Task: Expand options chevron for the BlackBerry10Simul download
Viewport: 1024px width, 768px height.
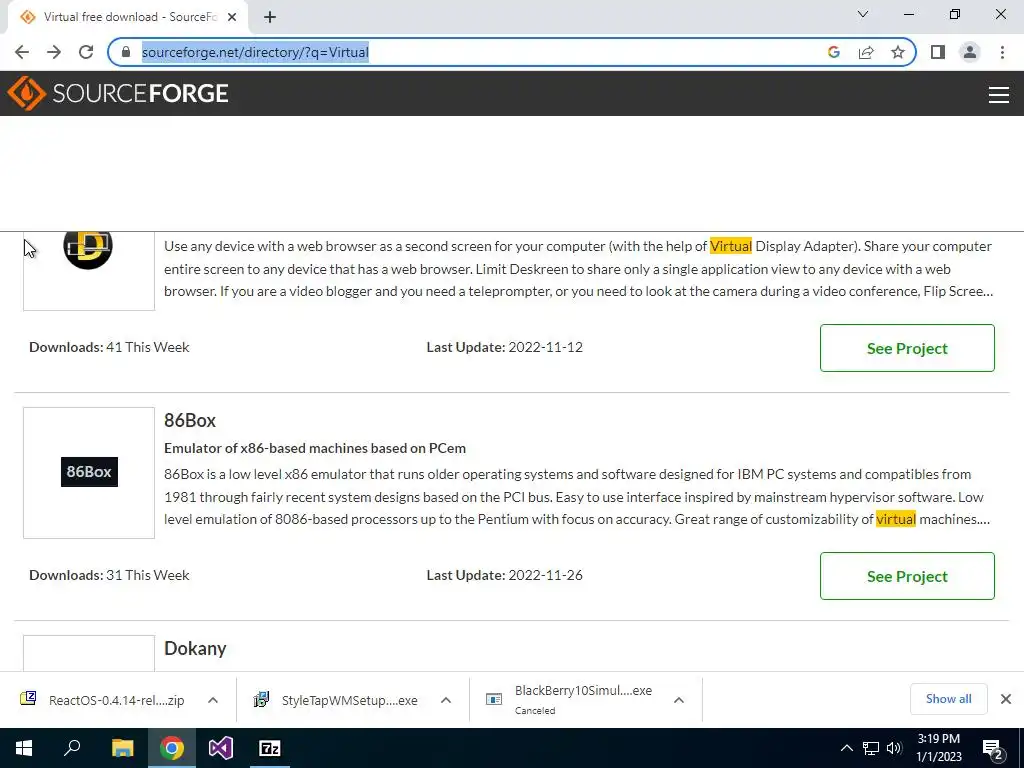Action: click(x=679, y=700)
